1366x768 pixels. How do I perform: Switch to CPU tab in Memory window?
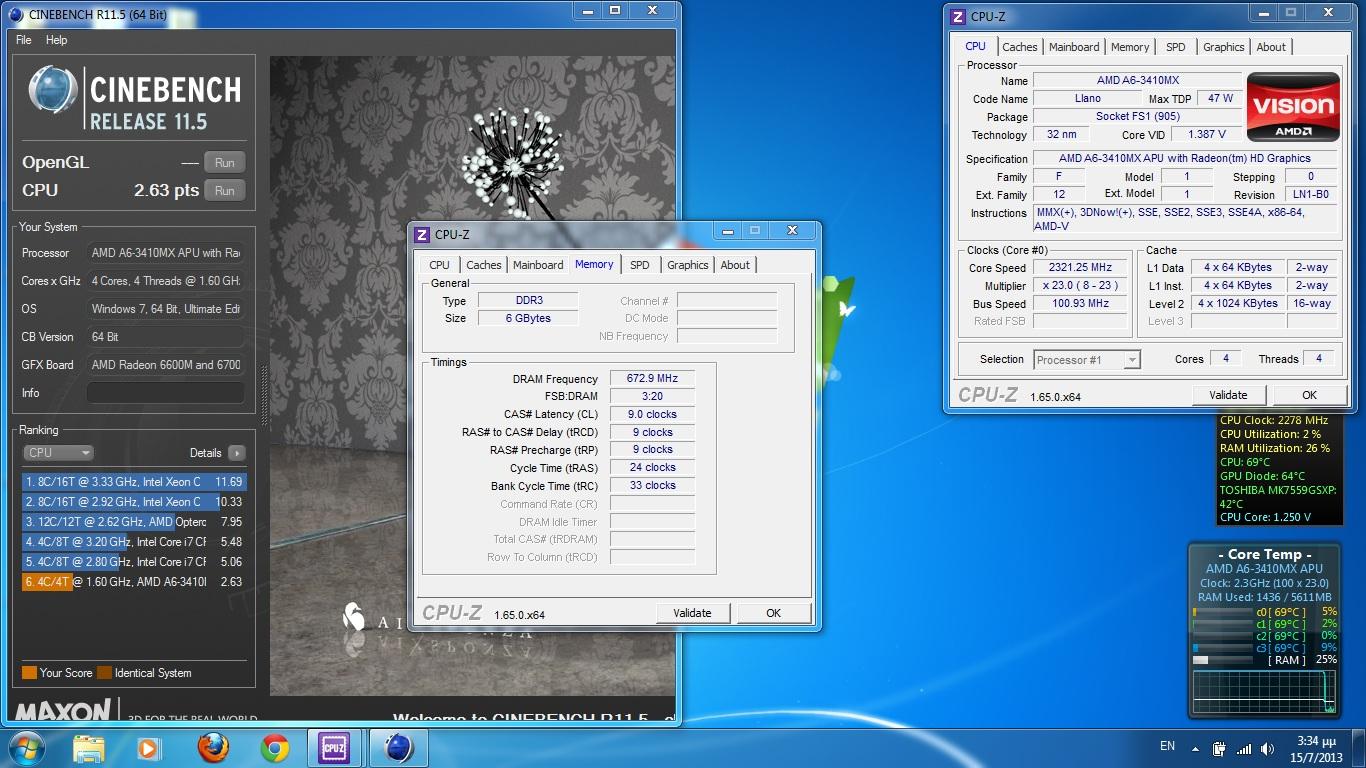click(x=440, y=265)
